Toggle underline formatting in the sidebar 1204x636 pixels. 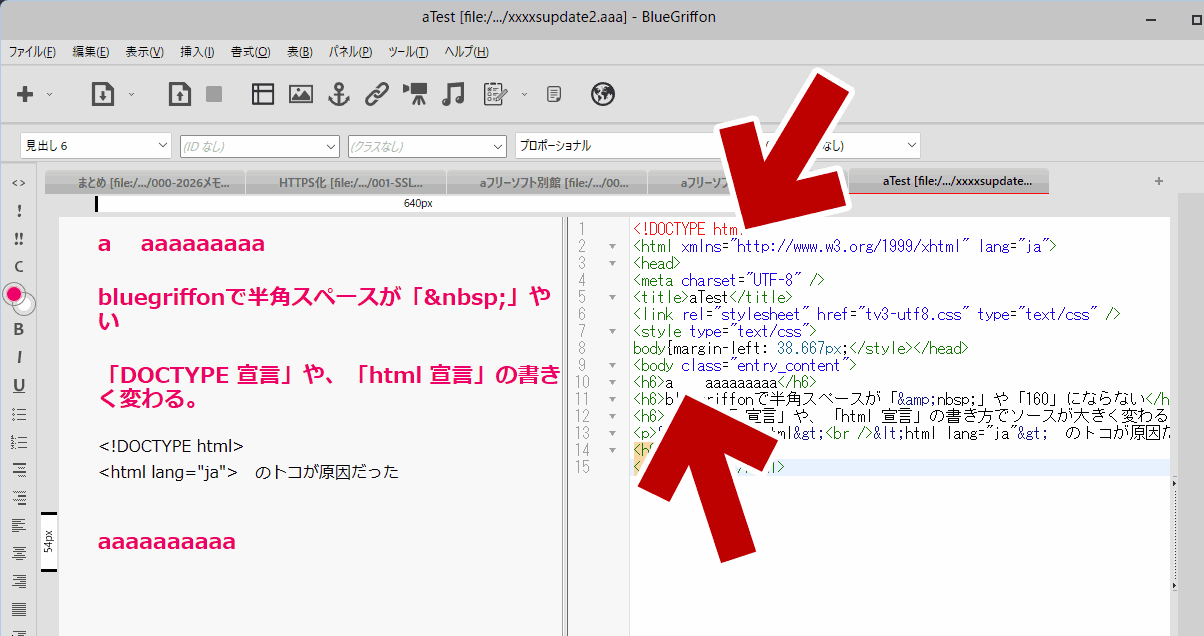click(18, 385)
